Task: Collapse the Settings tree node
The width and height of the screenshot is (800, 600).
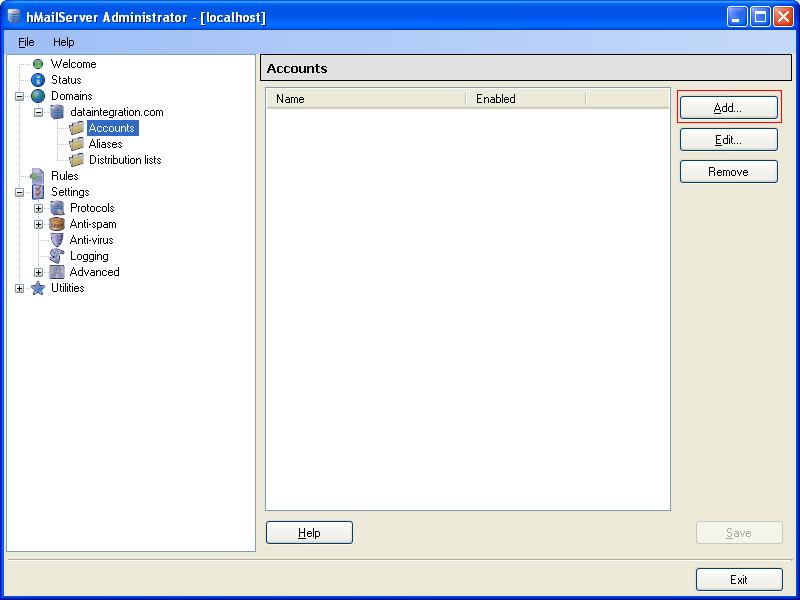Action: click(x=19, y=192)
